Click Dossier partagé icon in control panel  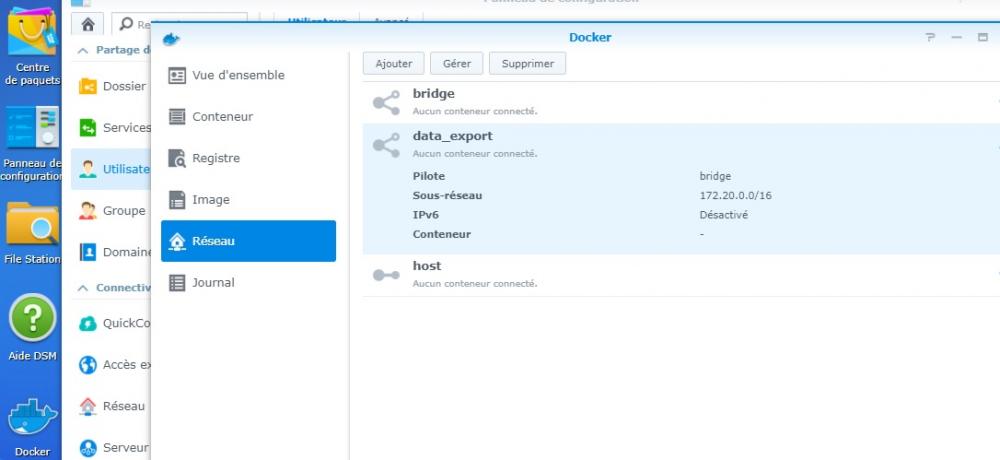(87, 85)
